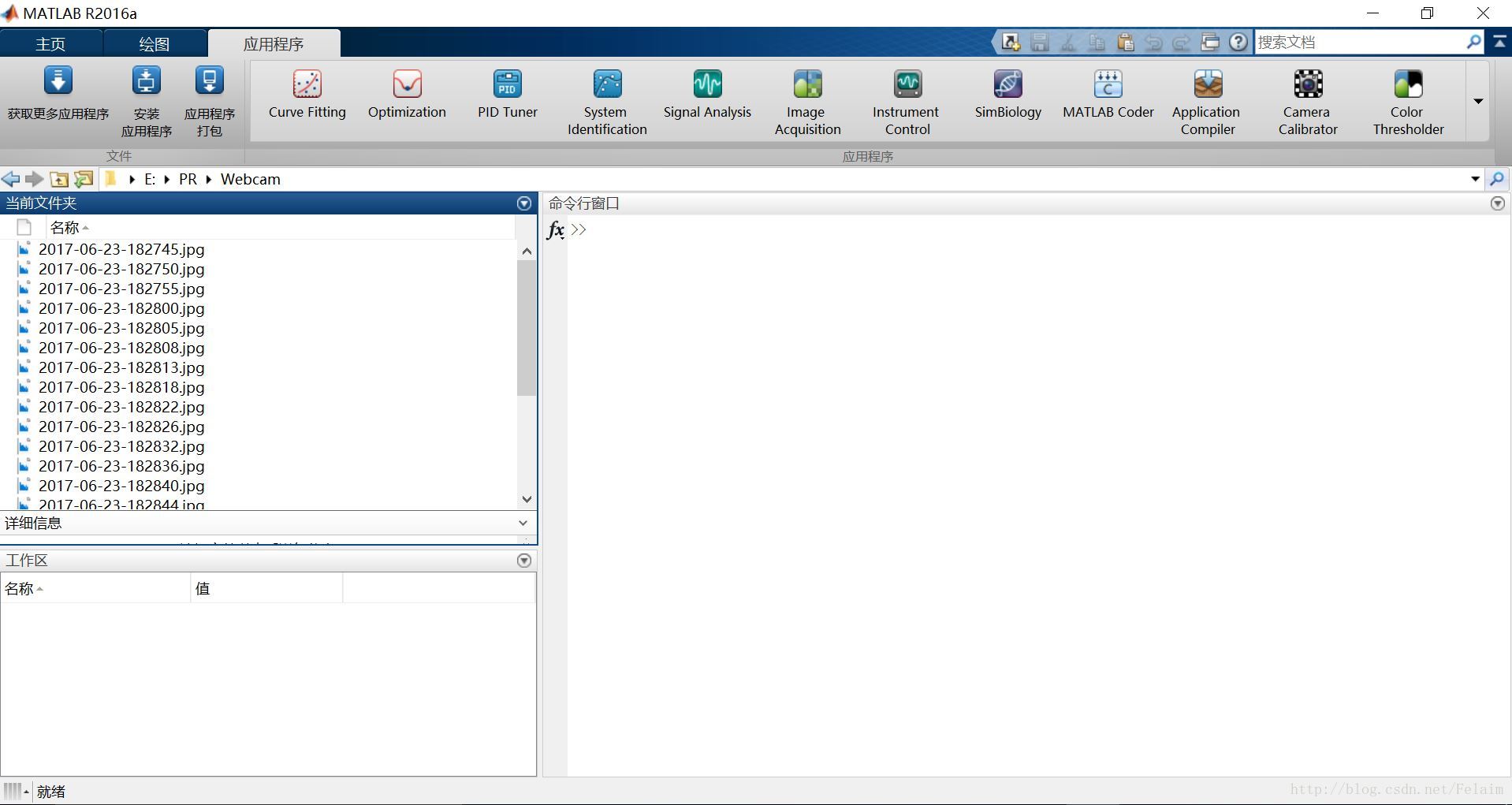Select file 2017-06-23-182808.jpg
Viewport: 1512px width, 805px height.
tap(121, 348)
